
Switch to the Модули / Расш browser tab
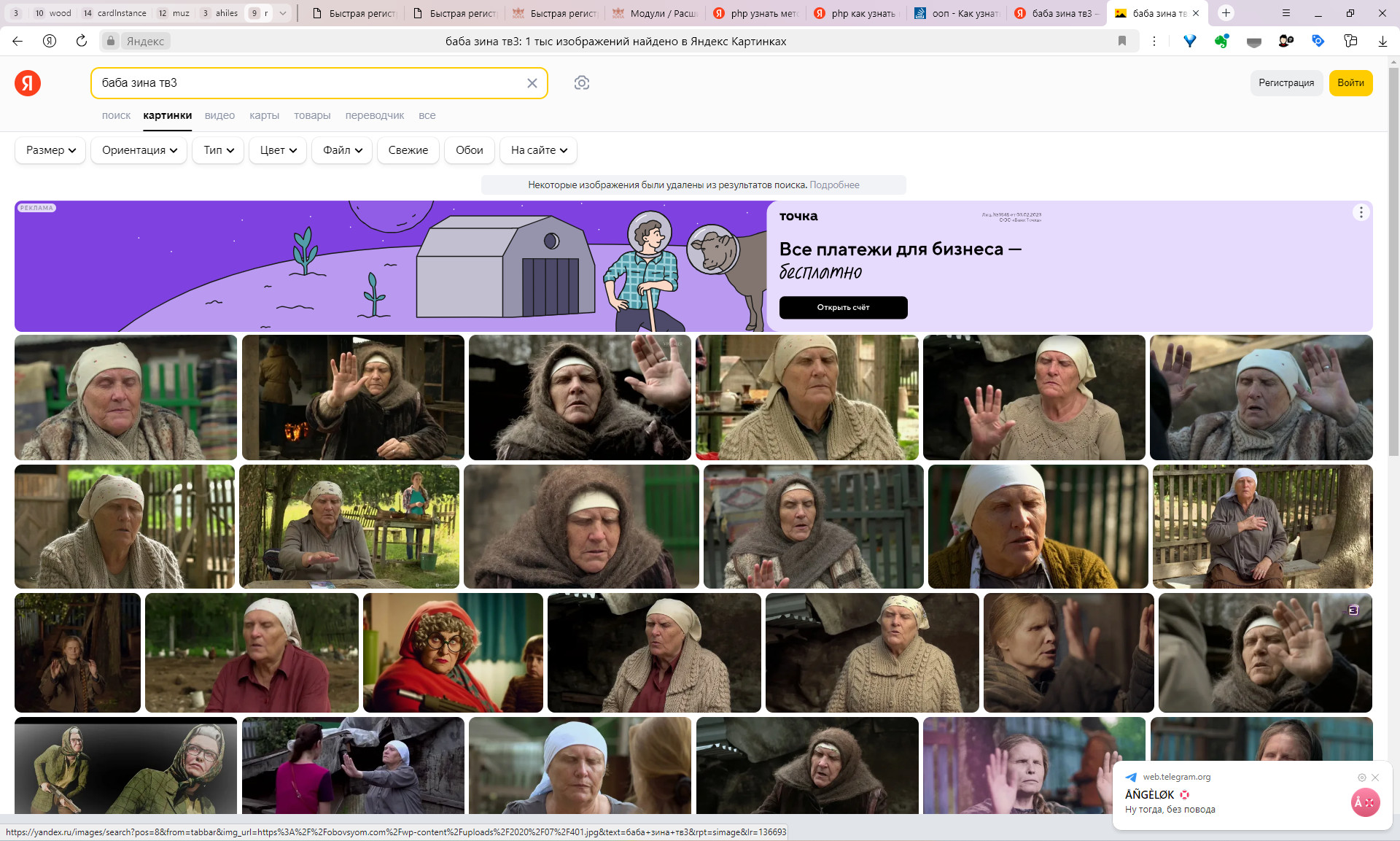(655, 13)
